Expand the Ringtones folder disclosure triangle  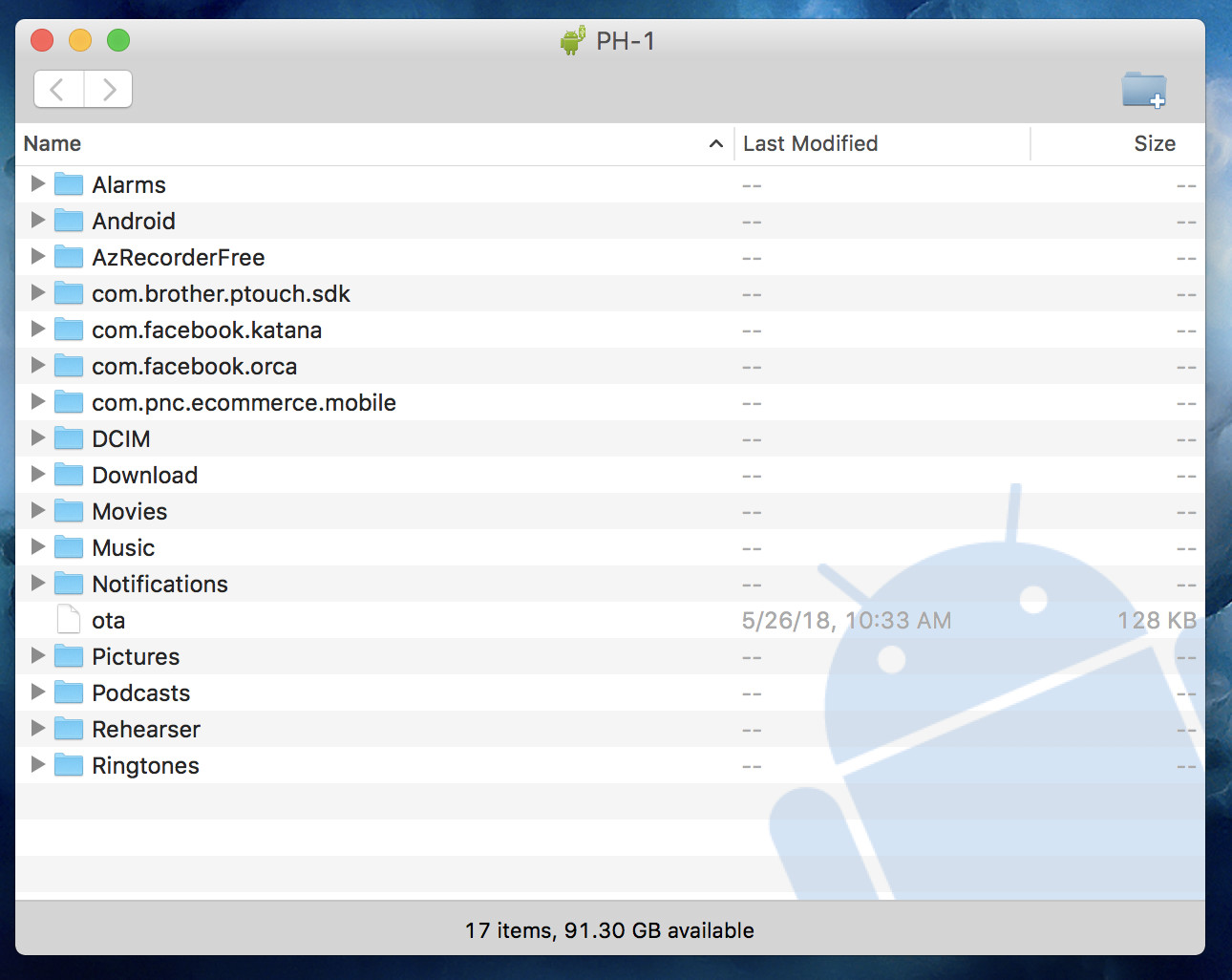(x=38, y=764)
